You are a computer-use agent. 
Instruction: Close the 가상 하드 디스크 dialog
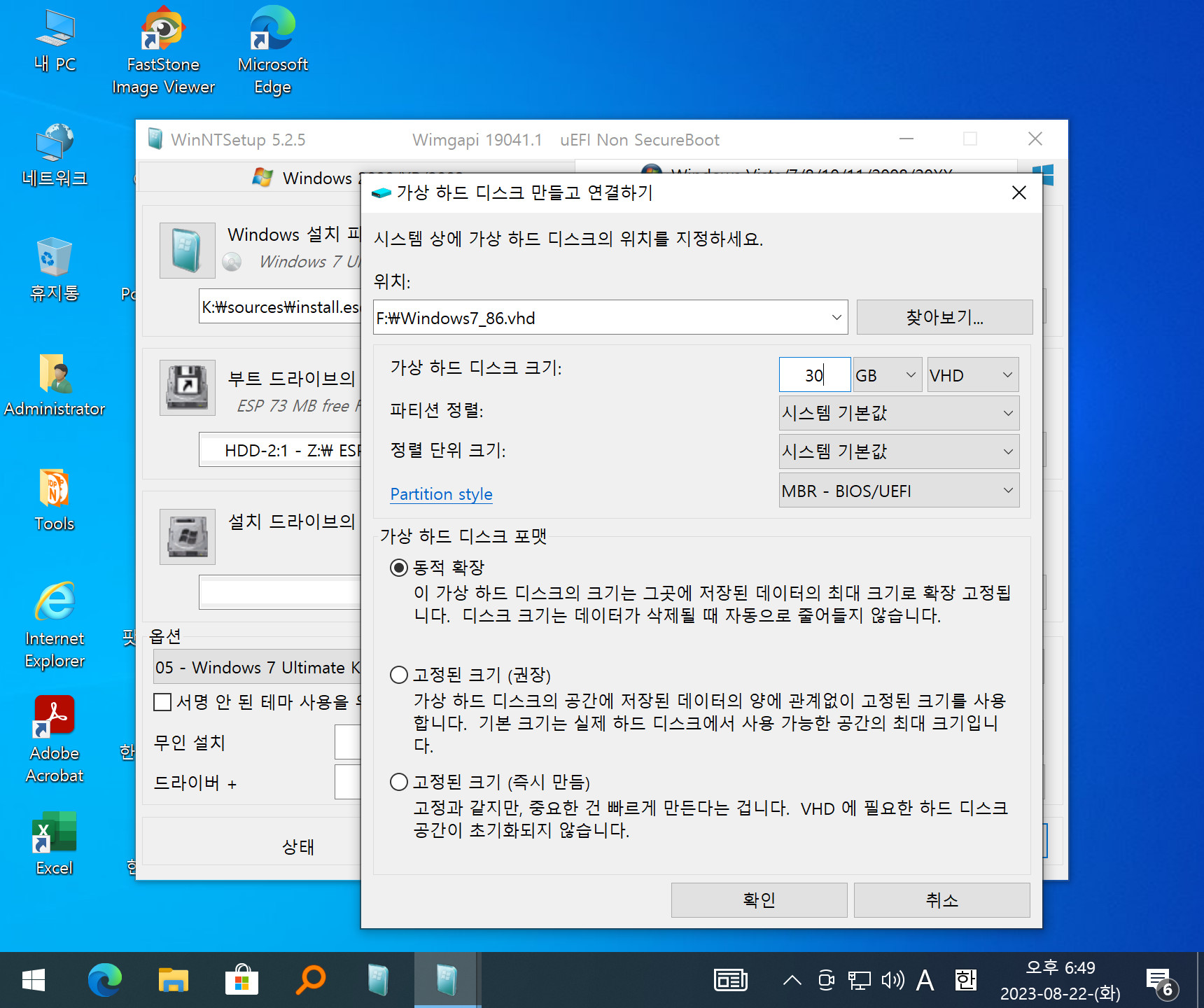pyautogui.click(x=1019, y=192)
